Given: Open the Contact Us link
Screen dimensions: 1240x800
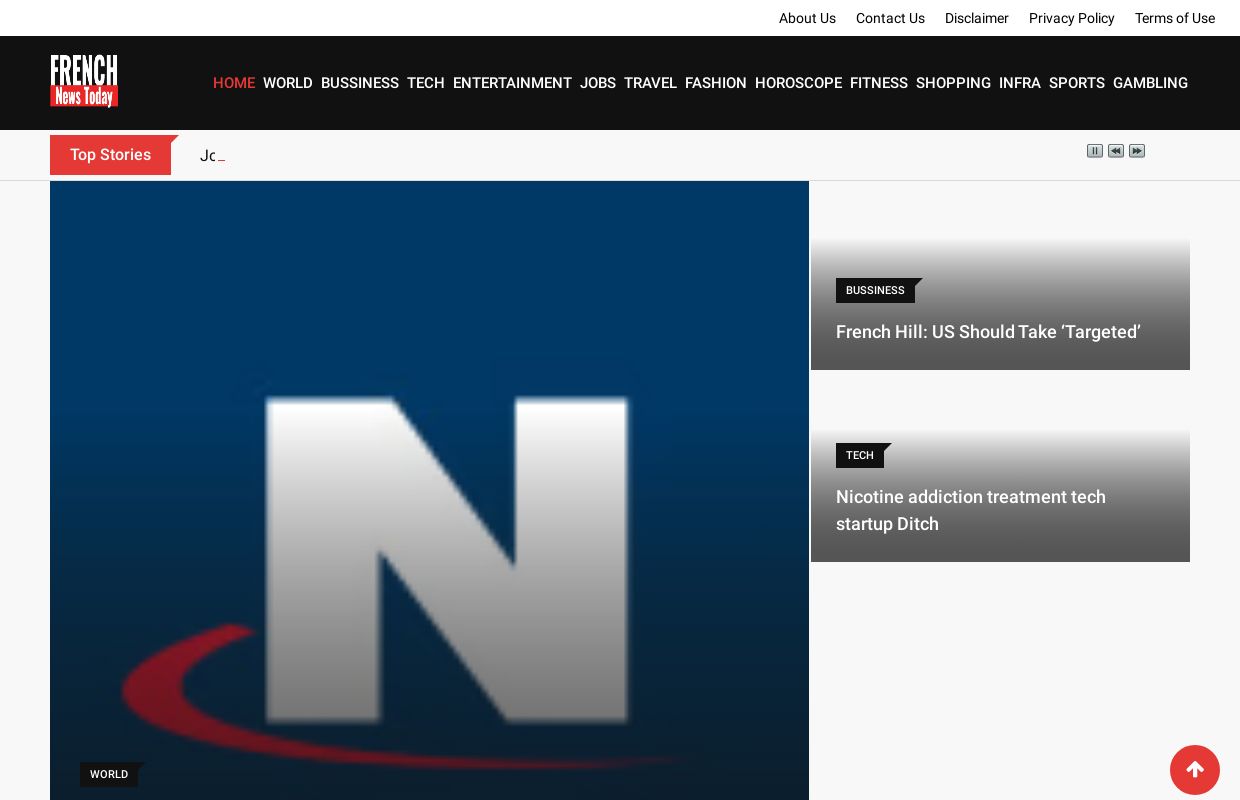Looking at the screenshot, I should 890,18.
